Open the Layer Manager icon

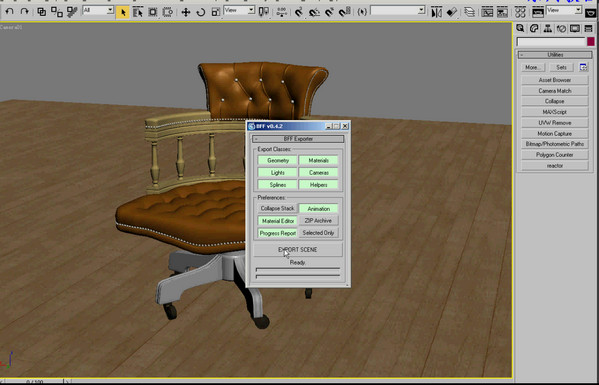(469, 12)
